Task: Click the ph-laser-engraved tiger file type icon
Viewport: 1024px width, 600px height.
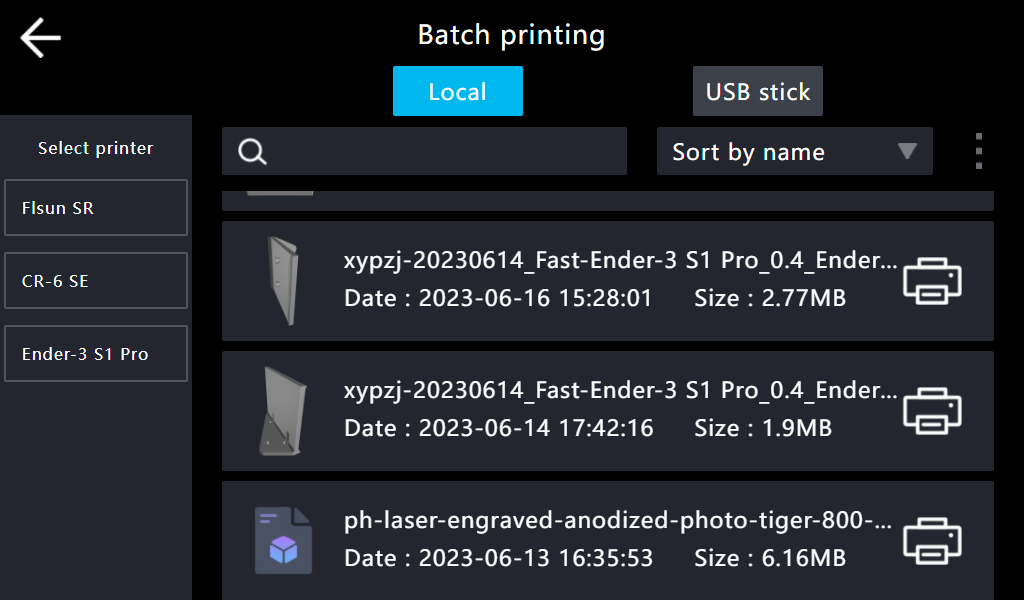Action: [x=283, y=540]
